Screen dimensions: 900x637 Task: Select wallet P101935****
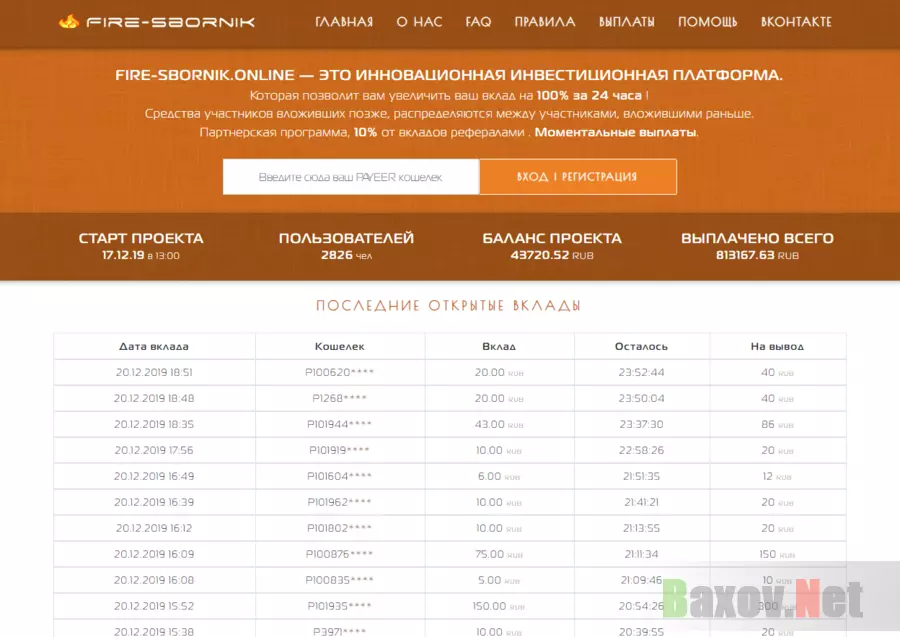coord(339,606)
